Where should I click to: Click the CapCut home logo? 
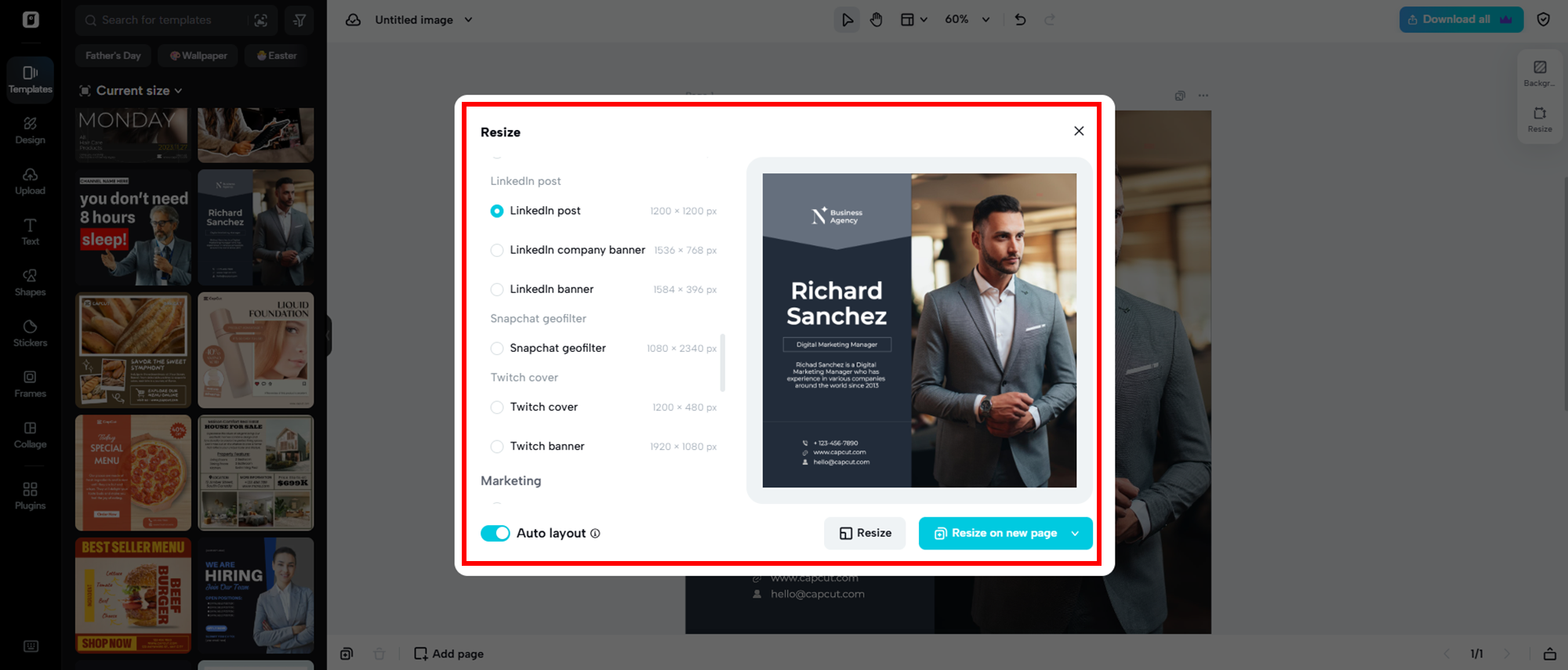pos(31,20)
